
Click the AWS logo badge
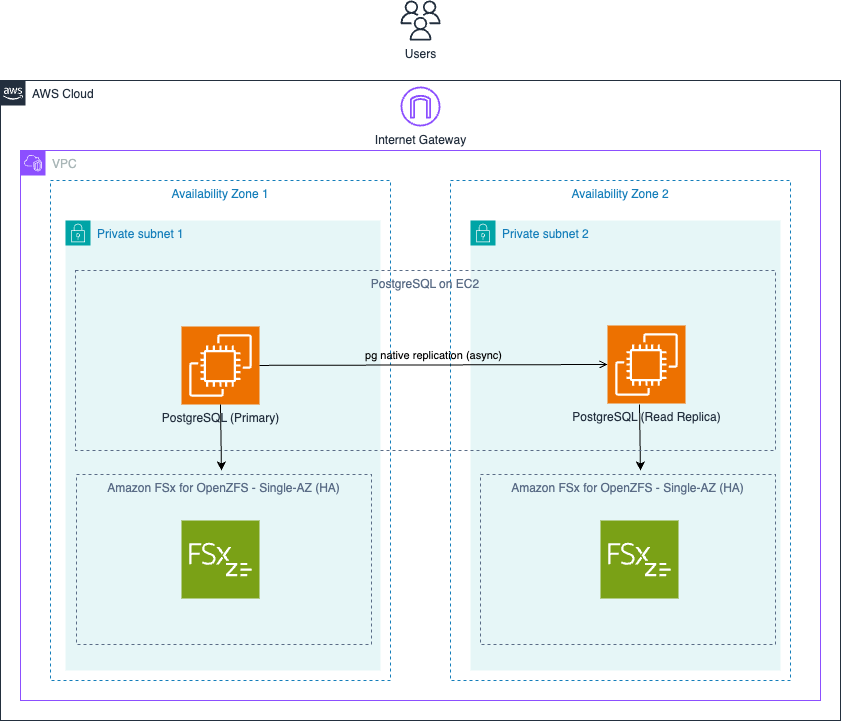(x=13, y=93)
